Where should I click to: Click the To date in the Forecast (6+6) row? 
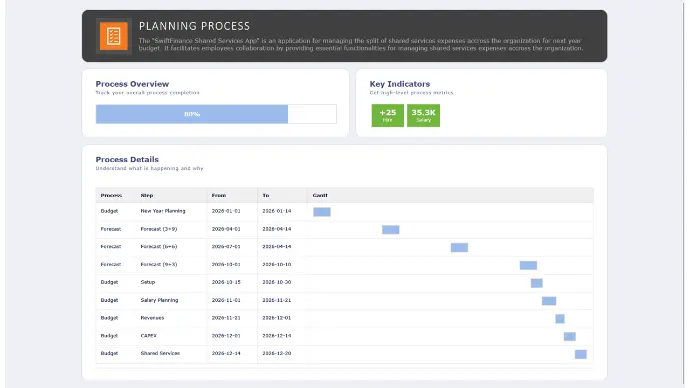[x=277, y=247]
